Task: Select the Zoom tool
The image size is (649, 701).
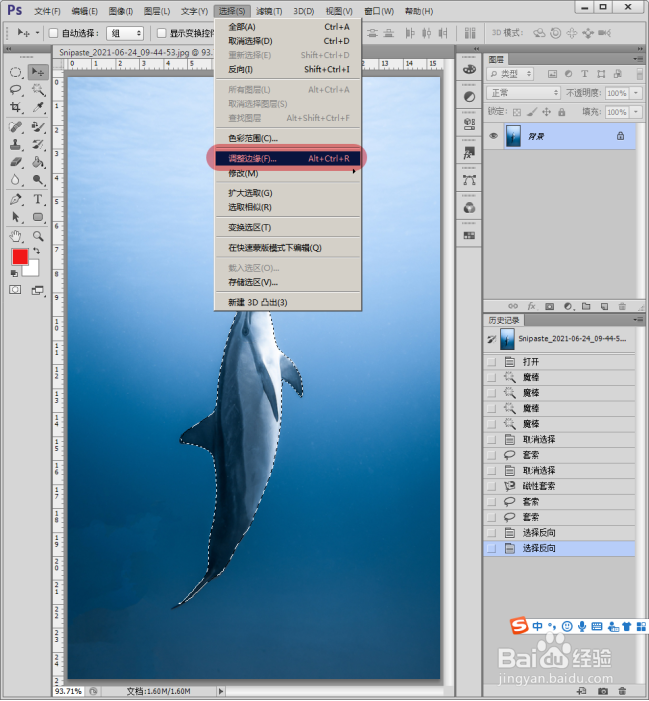Action: [38, 236]
